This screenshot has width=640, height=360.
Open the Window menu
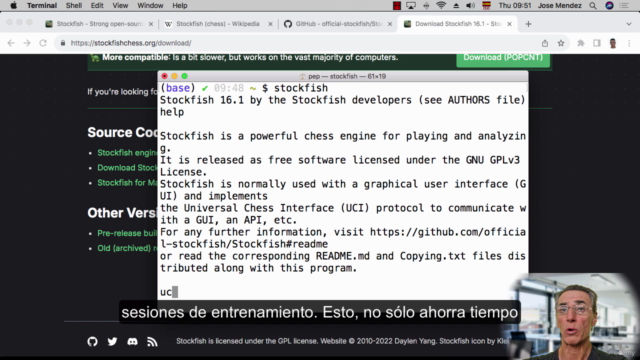tap(150, 6)
